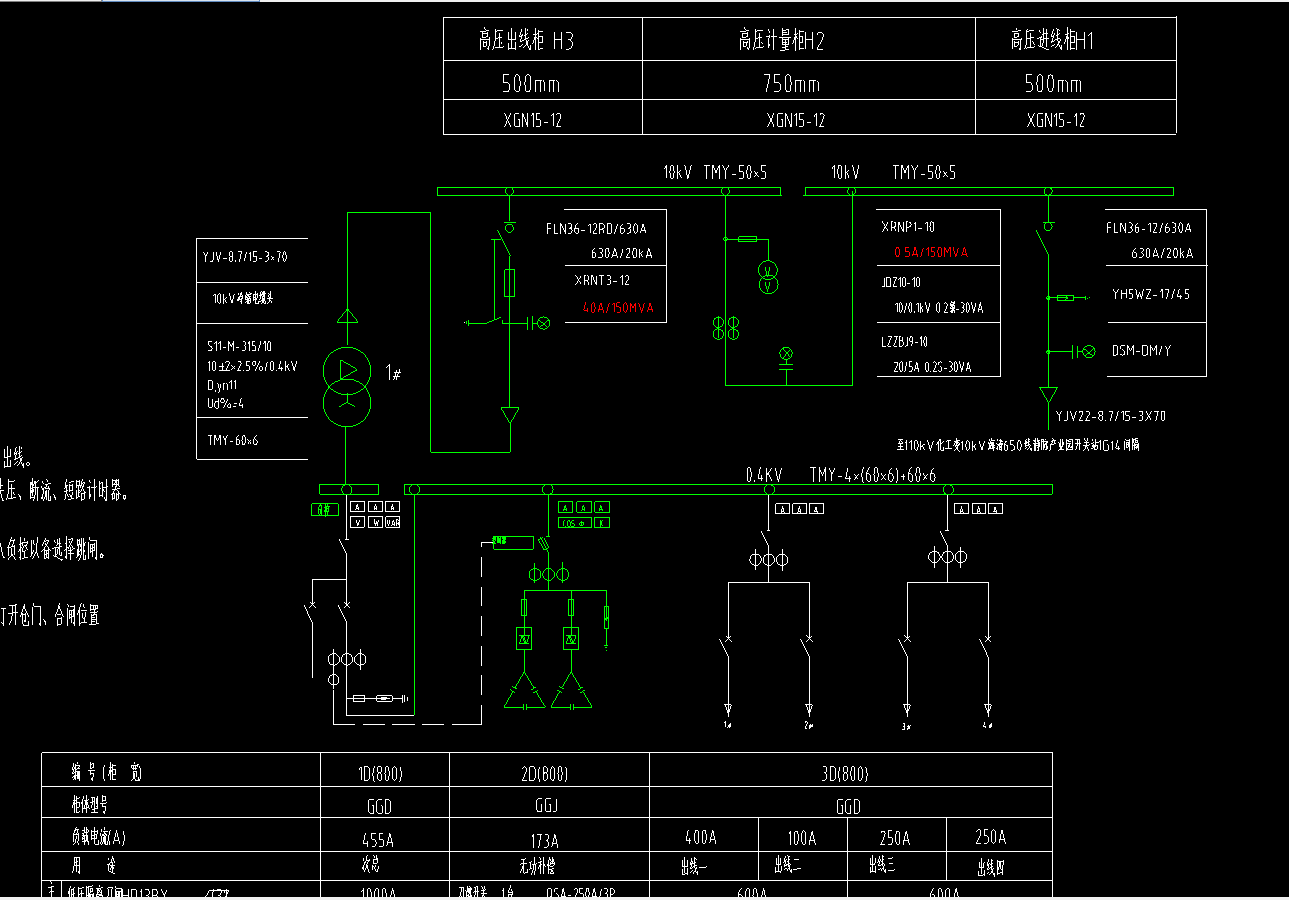The height and width of the screenshot is (900, 1289).
Task: Click the LZZBJ9-10 label
Action: pos(905,342)
